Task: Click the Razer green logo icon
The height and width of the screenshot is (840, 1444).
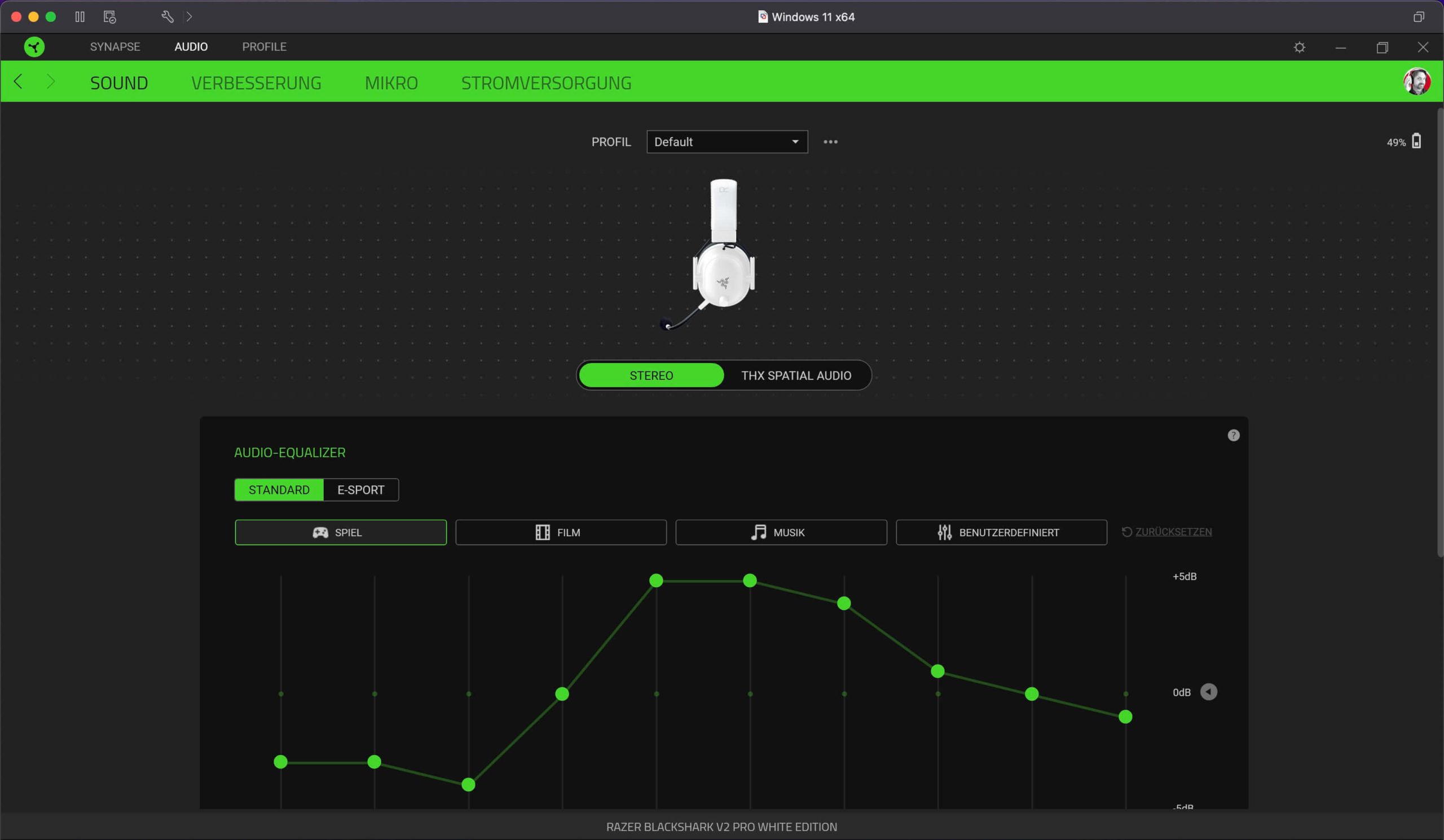Action: pos(34,47)
